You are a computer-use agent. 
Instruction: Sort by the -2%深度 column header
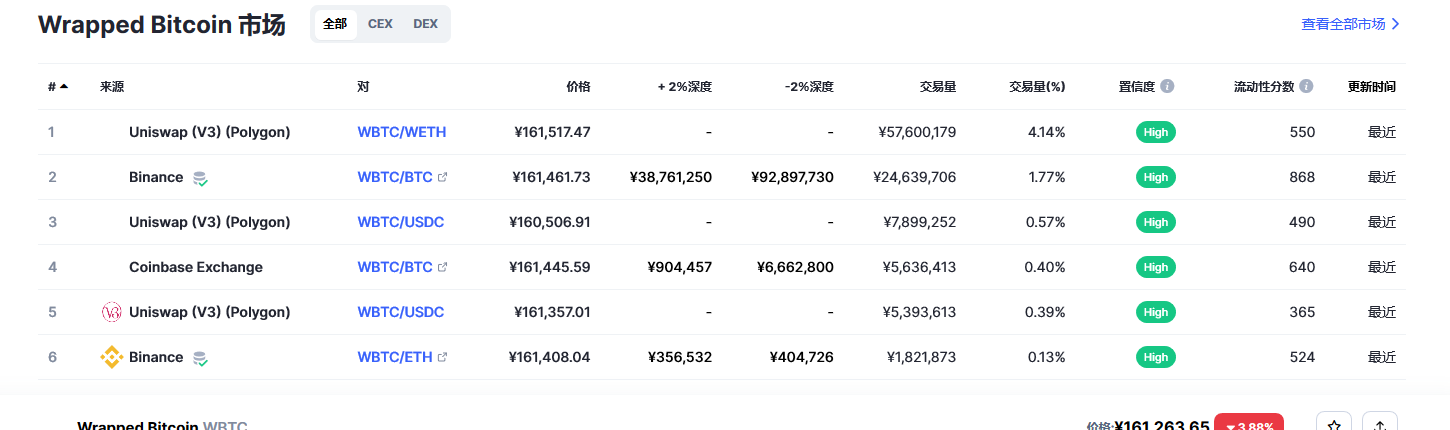tap(809, 87)
